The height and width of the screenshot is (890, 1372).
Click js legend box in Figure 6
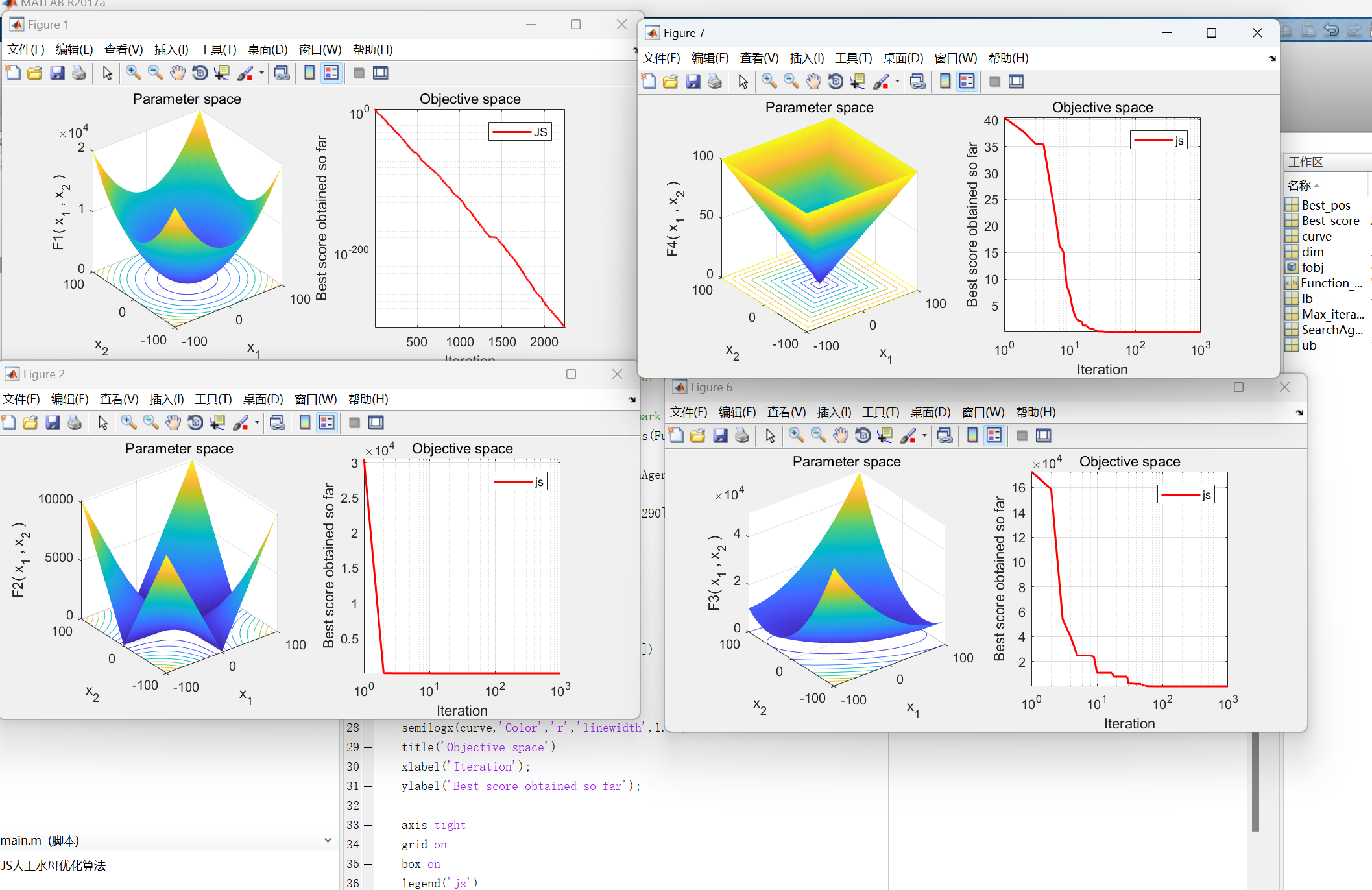click(x=1185, y=495)
